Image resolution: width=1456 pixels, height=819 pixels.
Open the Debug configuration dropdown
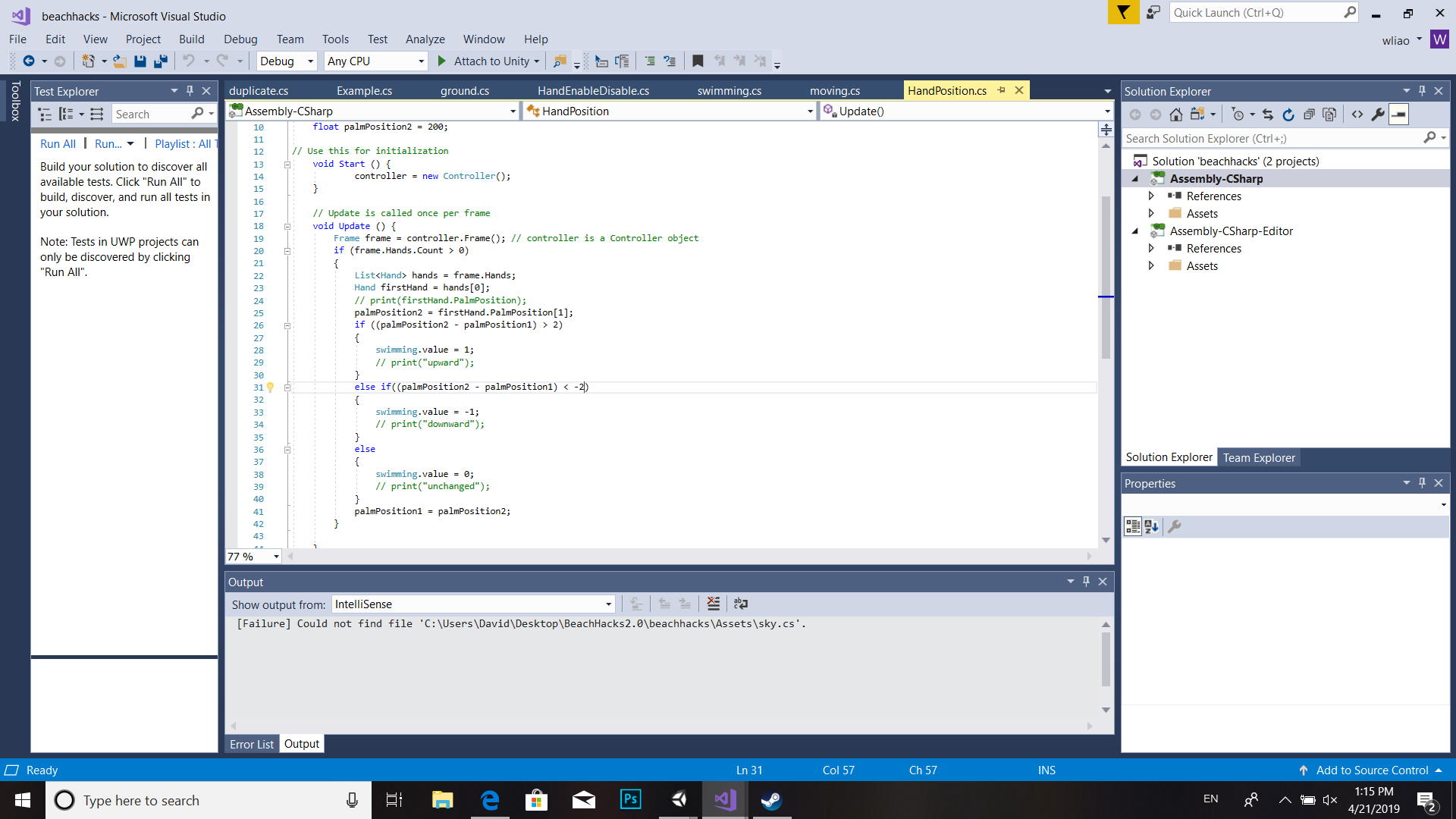click(287, 61)
